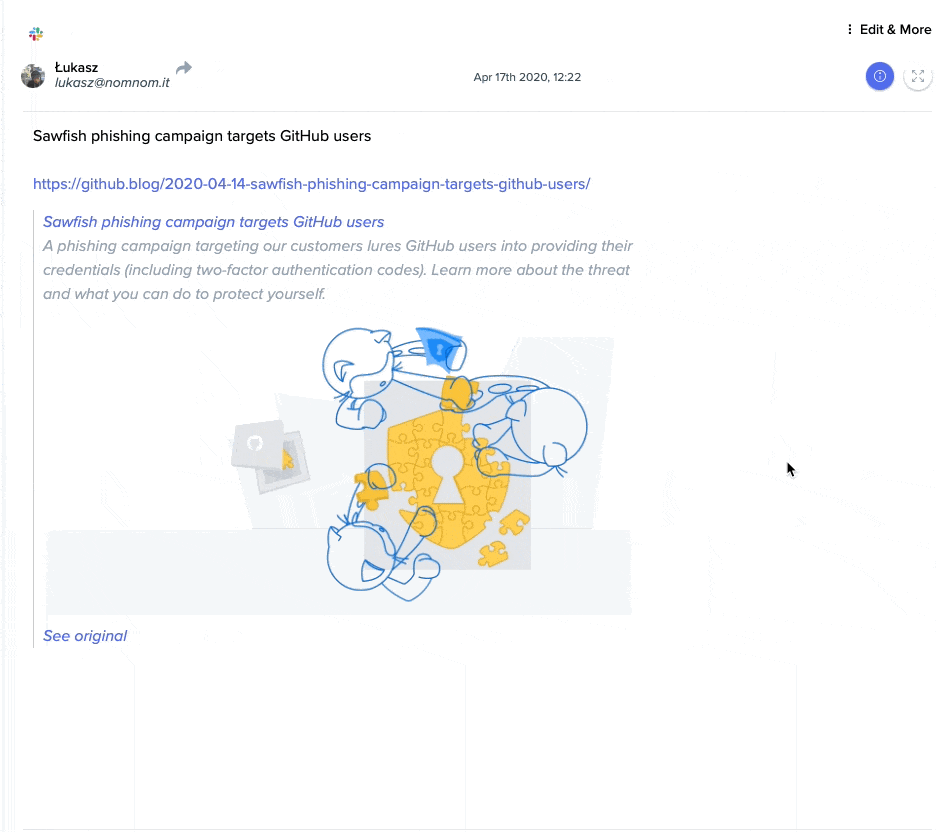Click the expand fullscreen icon
Viewport: 936px width, 832px height.
pos(917,76)
